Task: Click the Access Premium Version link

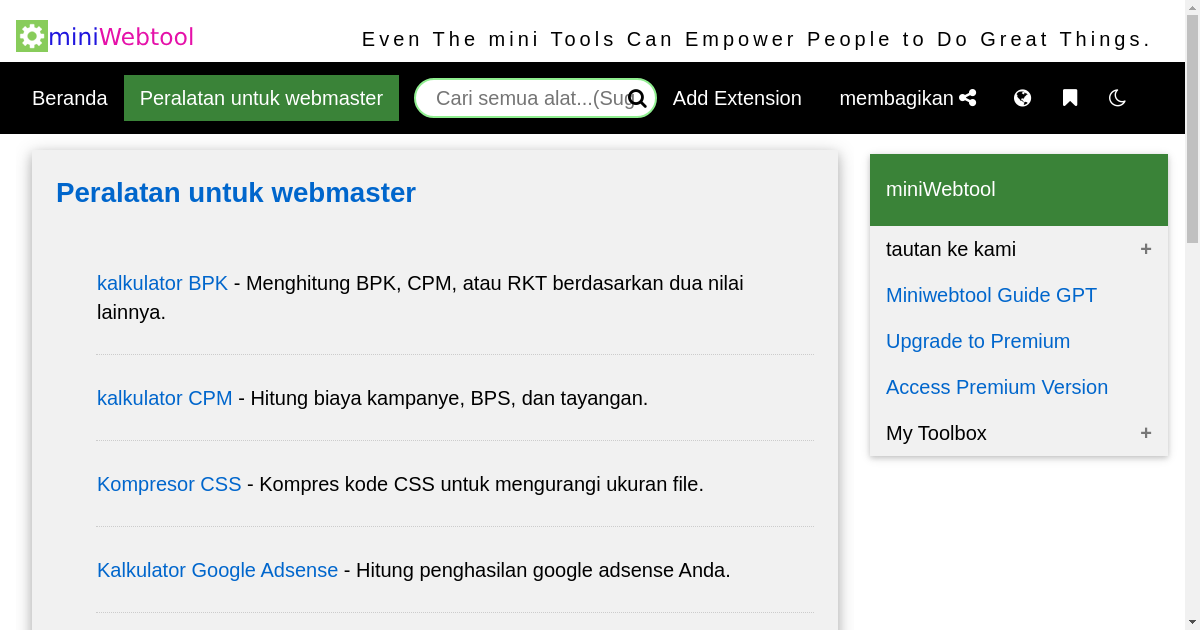Action: pyautogui.click(x=996, y=387)
